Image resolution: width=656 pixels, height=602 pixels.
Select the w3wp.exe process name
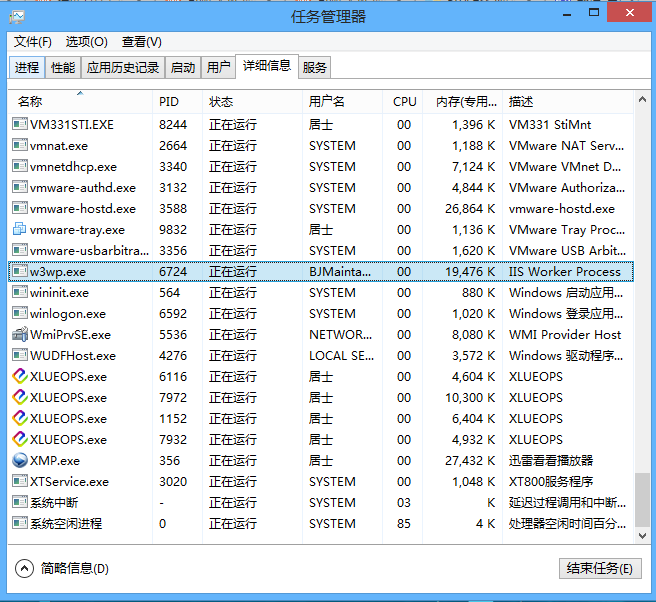pyautogui.click(x=58, y=272)
